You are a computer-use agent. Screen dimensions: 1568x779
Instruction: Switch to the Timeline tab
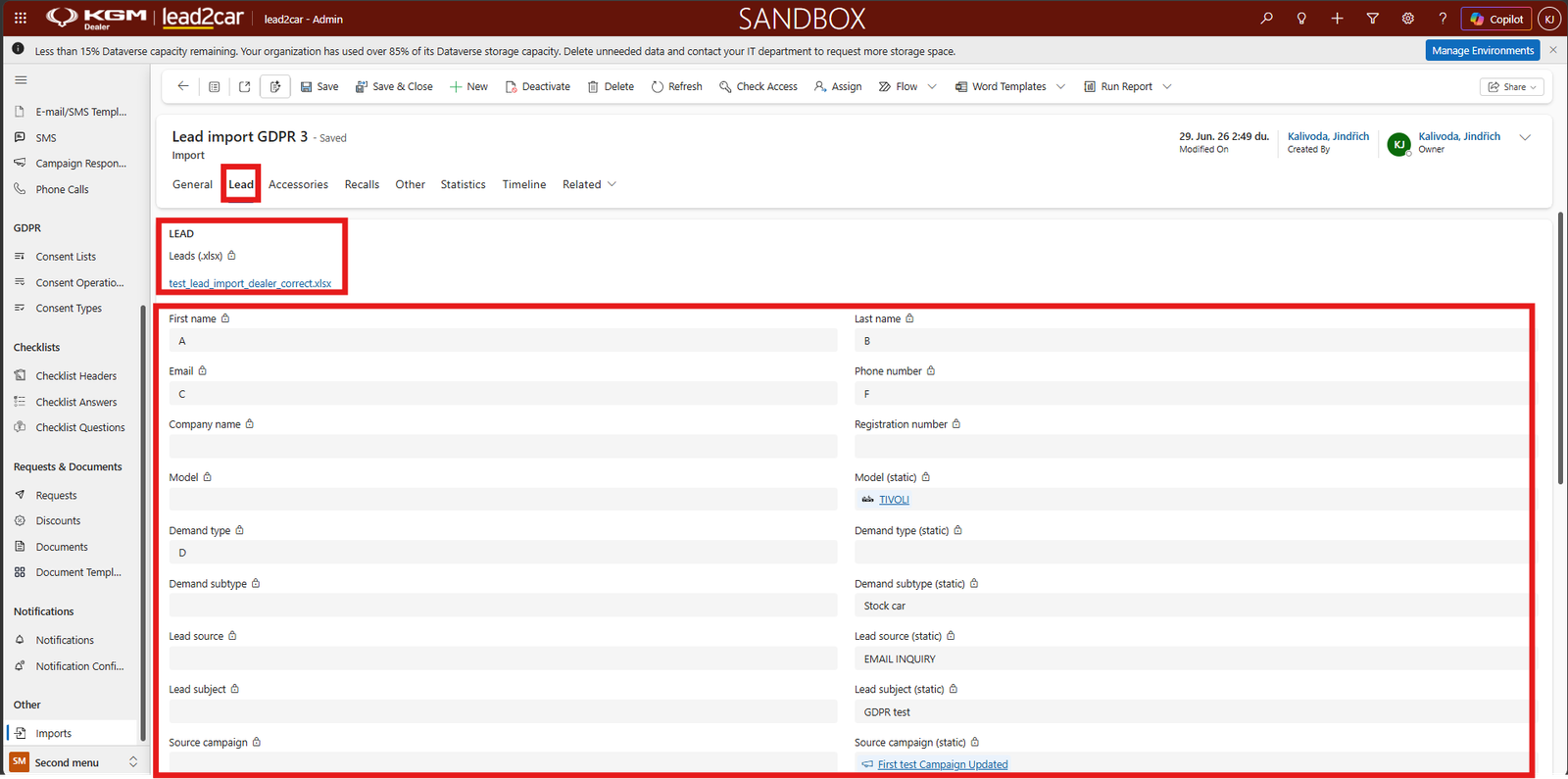pyautogui.click(x=524, y=184)
